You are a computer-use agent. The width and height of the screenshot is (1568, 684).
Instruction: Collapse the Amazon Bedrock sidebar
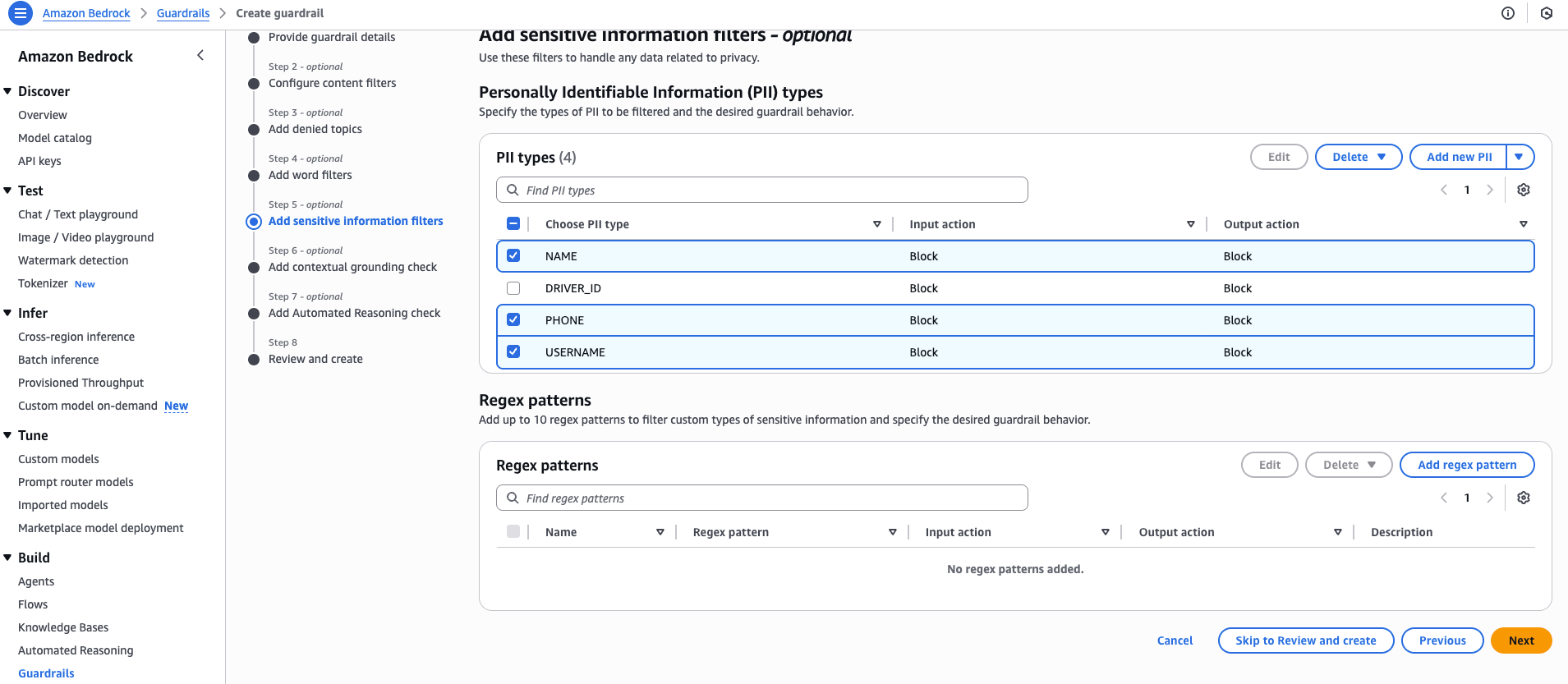tap(200, 55)
